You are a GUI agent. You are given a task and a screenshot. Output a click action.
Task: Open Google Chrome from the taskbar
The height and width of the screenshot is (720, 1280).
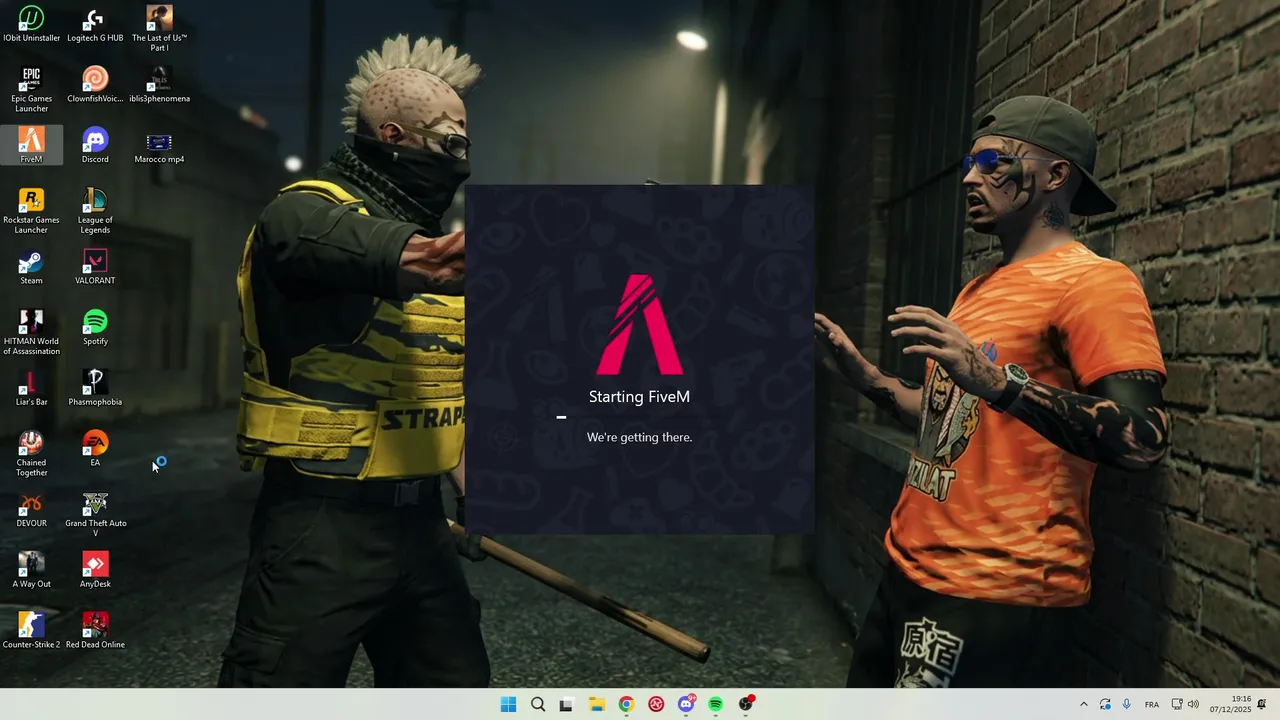[626, 704]
